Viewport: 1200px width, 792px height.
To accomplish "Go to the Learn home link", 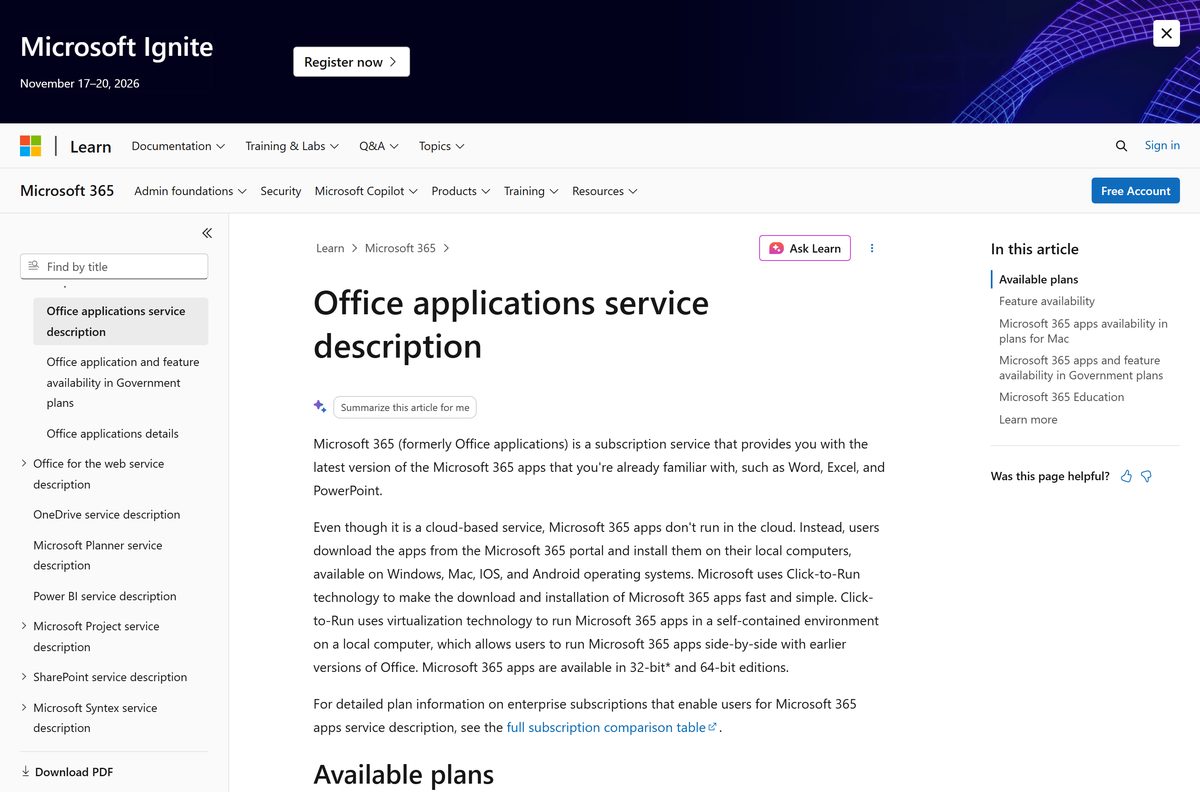I will coord(90,146).
